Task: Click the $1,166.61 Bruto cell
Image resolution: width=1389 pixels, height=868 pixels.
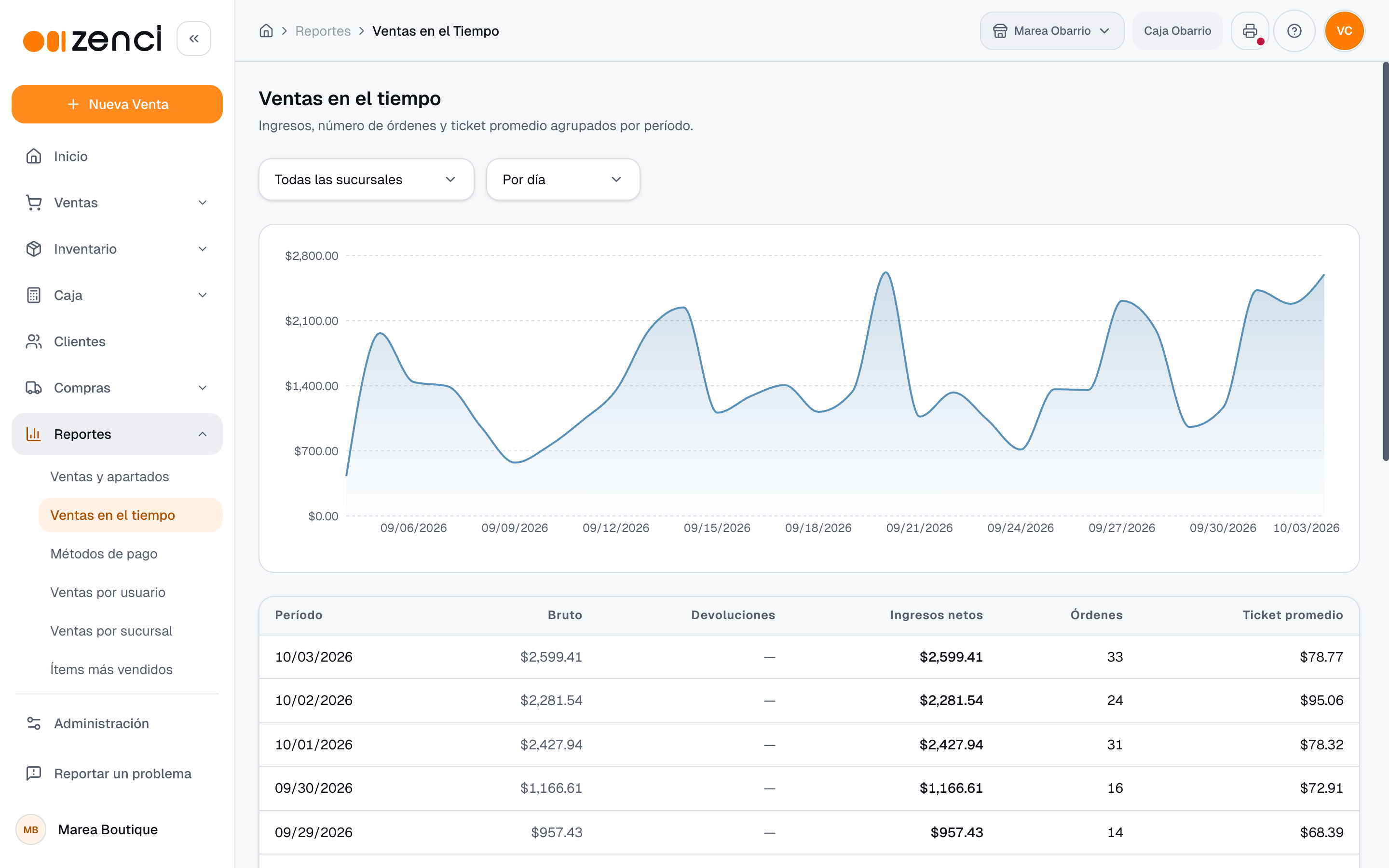Action: tap(551, 787)
